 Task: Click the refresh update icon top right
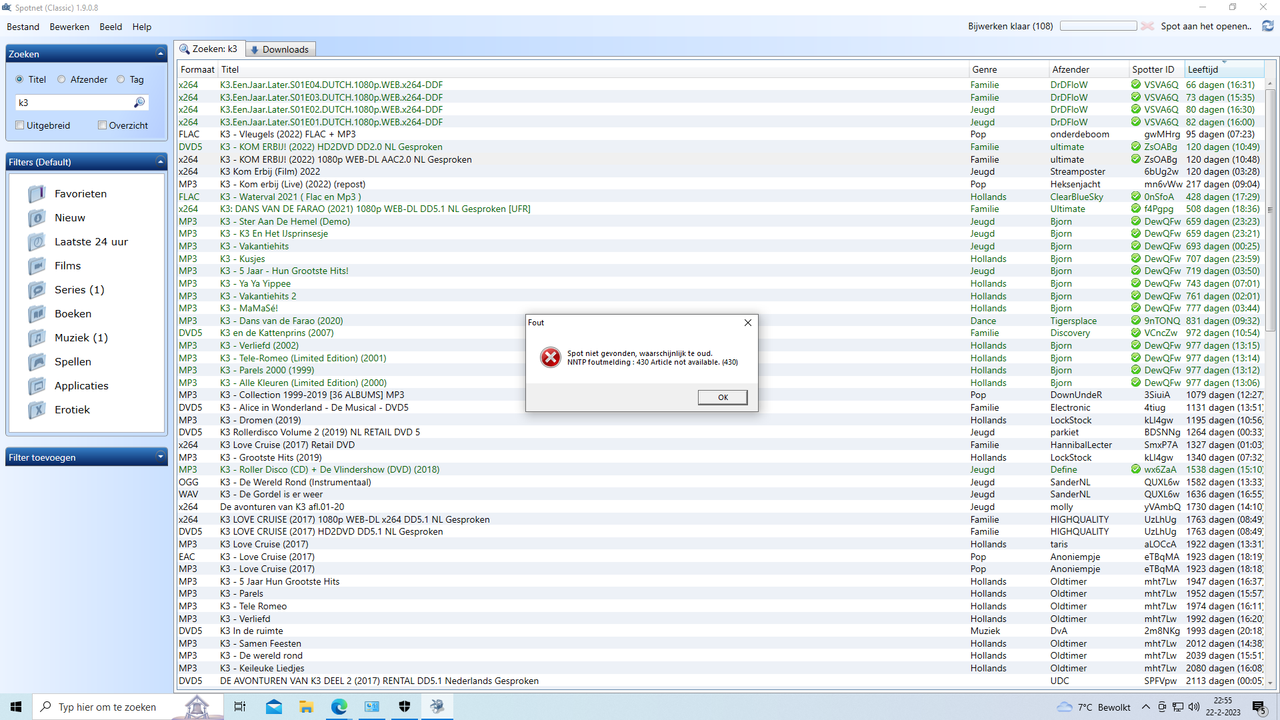pos(1268,27)
